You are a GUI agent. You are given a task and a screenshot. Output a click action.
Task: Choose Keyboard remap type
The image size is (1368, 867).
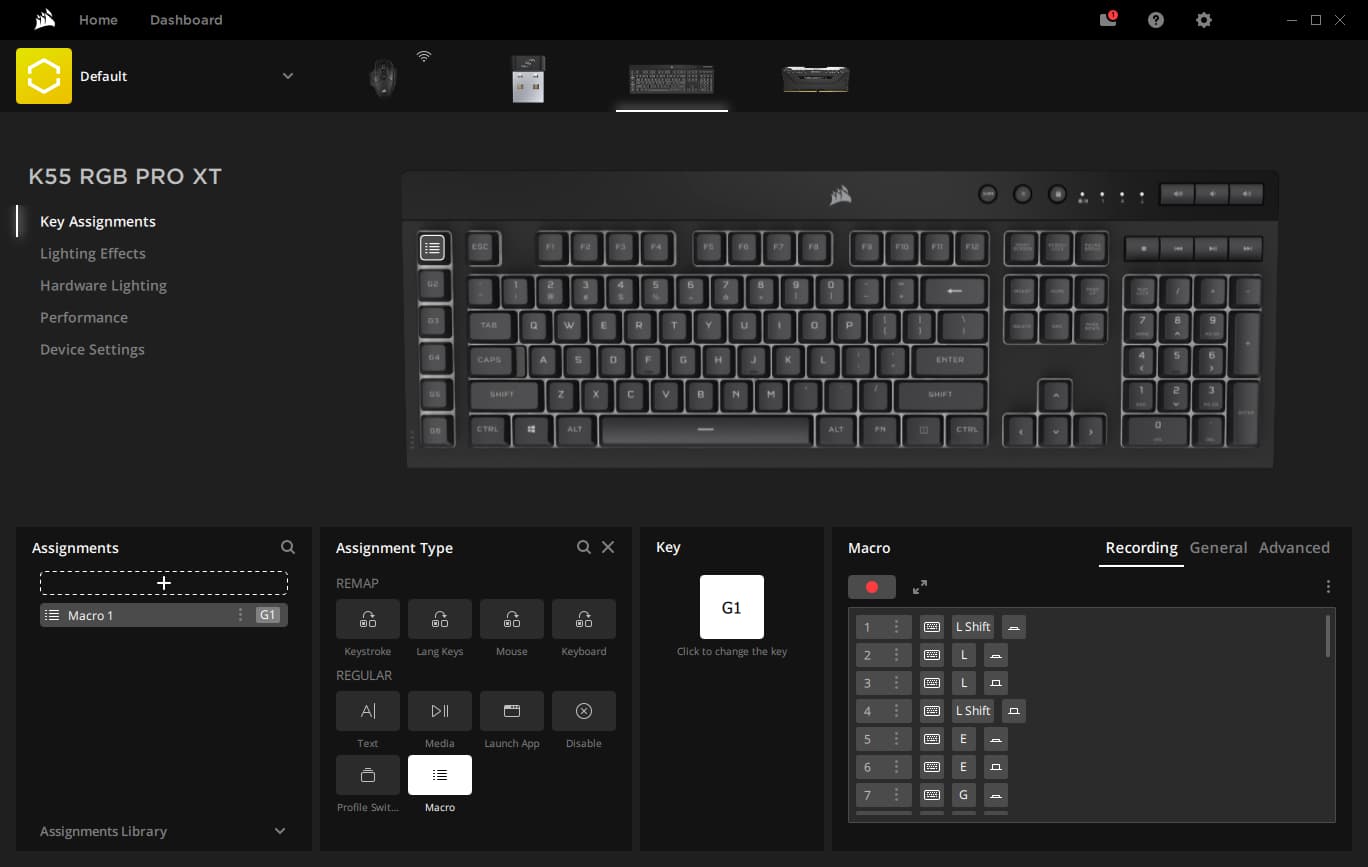point(584,619)
